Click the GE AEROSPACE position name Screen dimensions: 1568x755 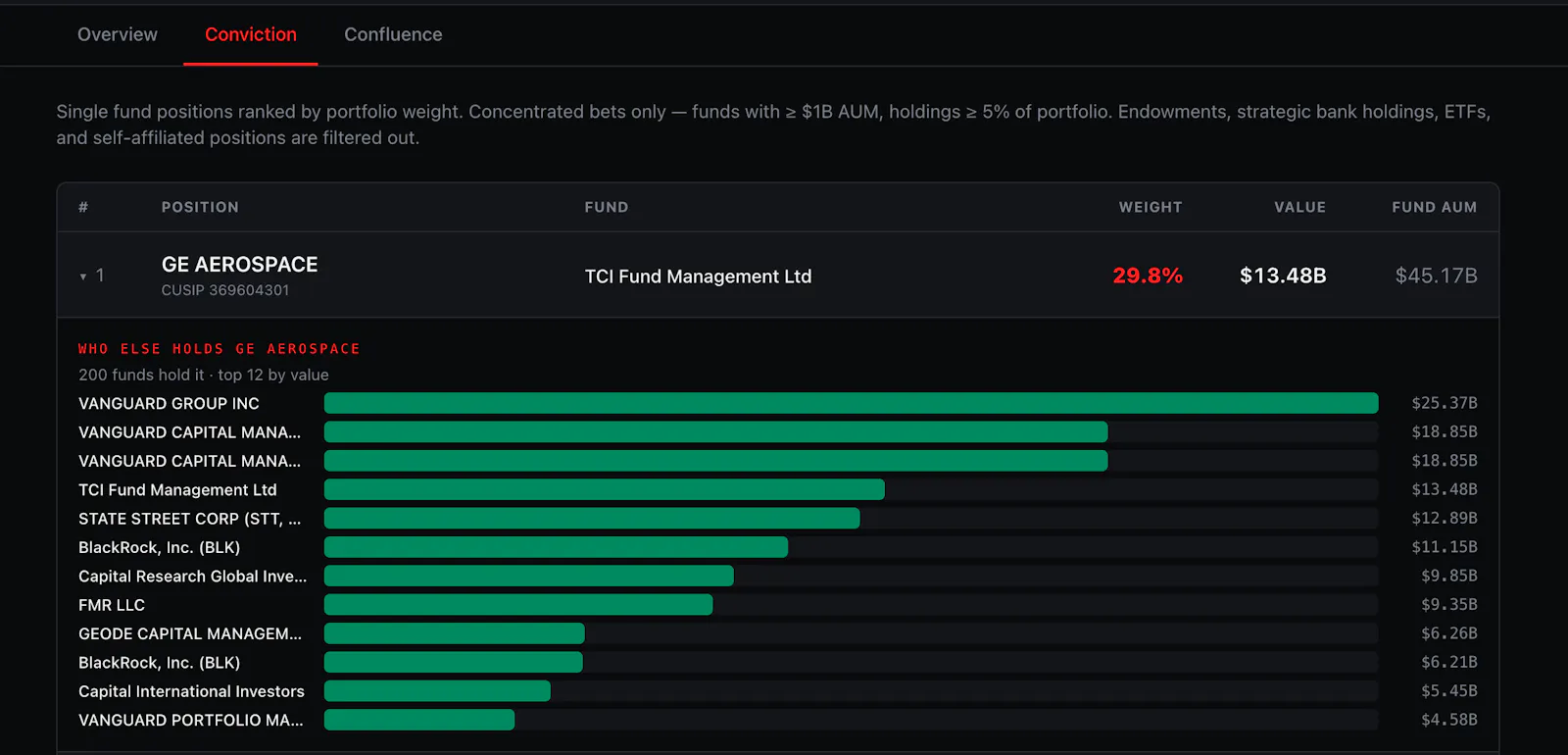239,265
